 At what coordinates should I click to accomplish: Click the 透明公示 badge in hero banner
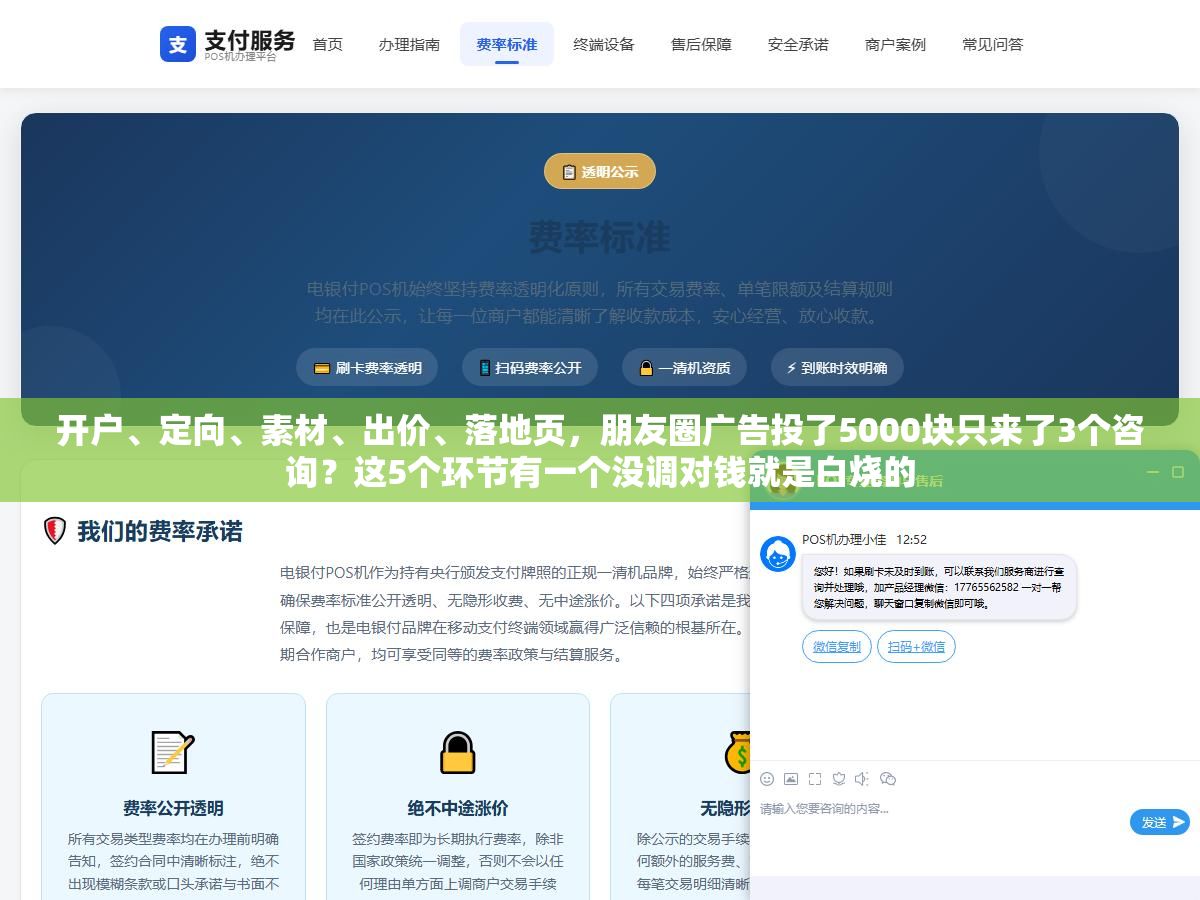click(x=599, y=171)
